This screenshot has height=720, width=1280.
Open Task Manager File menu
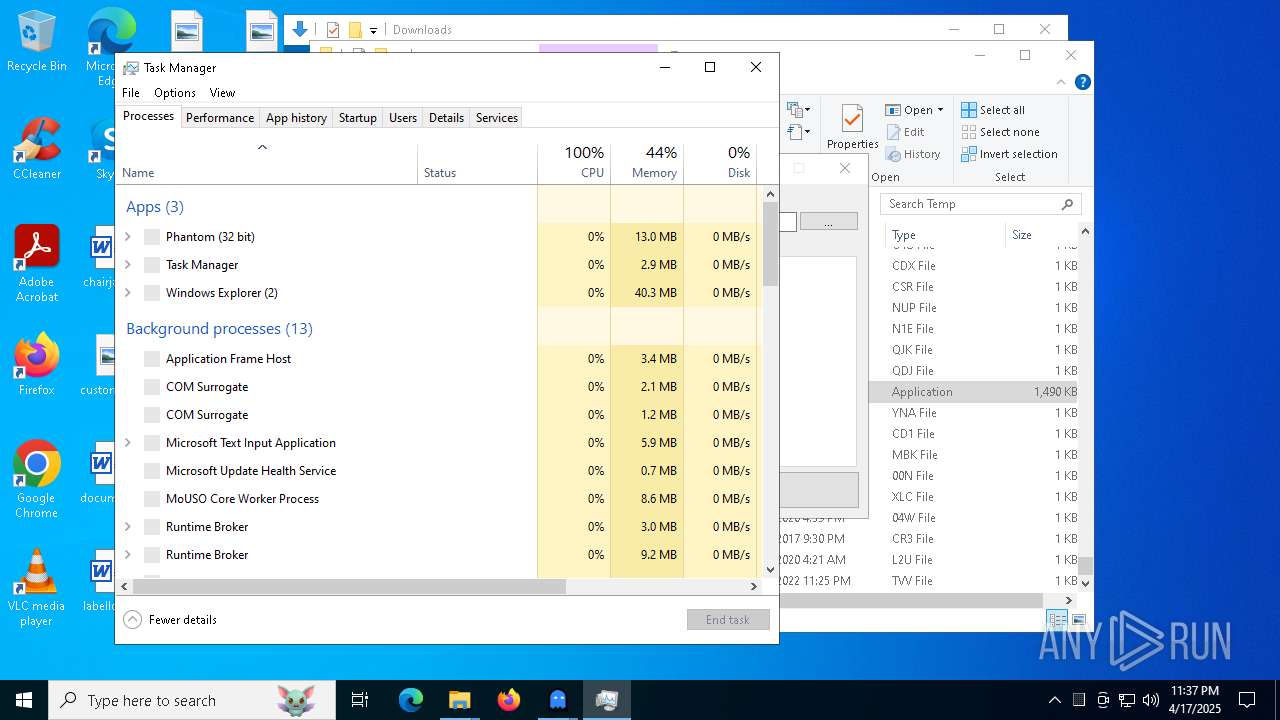click(x=131, y=93)
